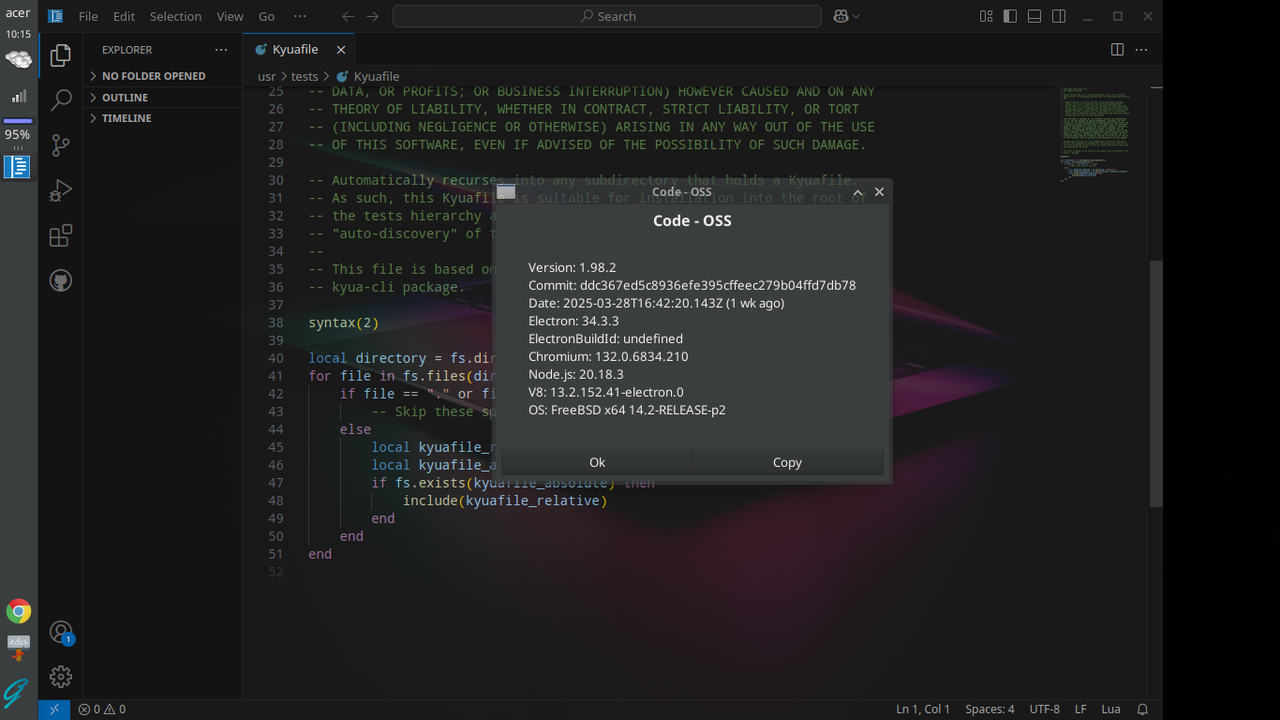Go forward with the right arrow
This screenshot has width=1280, height=720.
coord(372,16)
